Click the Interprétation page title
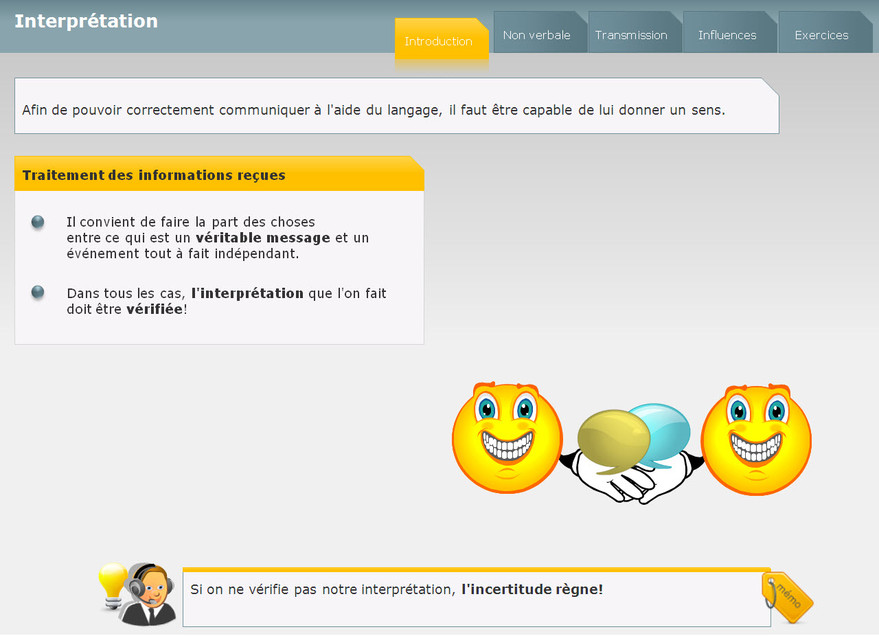This screenshot has width=879, height=636. [x=86, y=21]
